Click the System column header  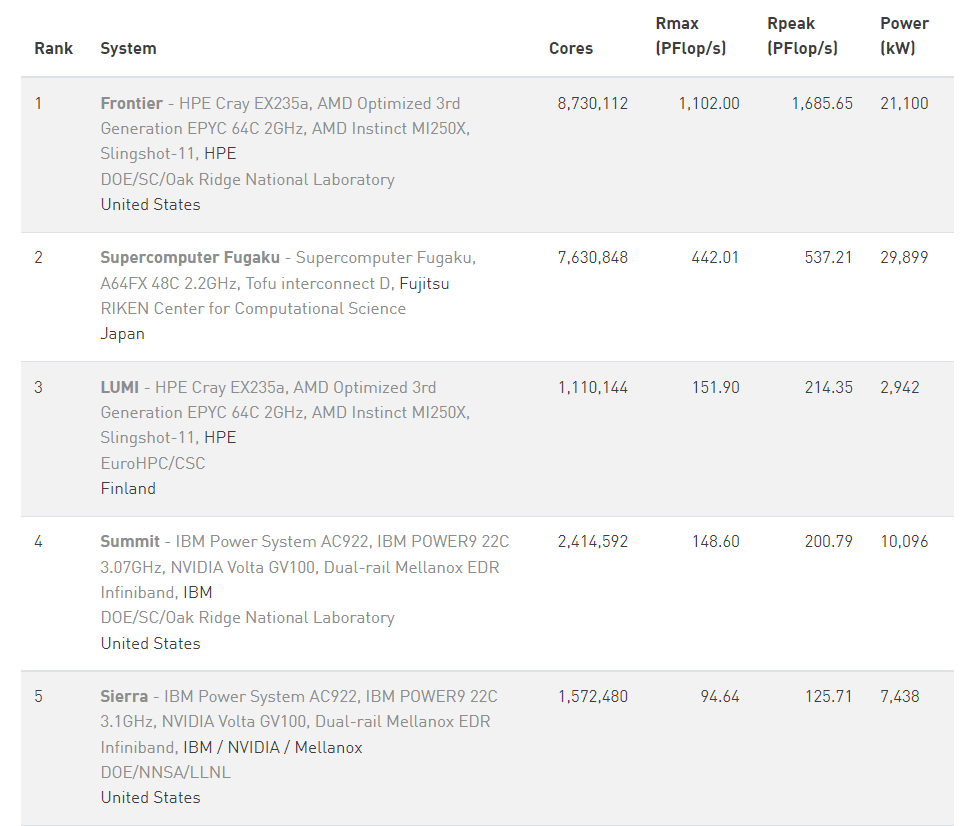point(128,48)
